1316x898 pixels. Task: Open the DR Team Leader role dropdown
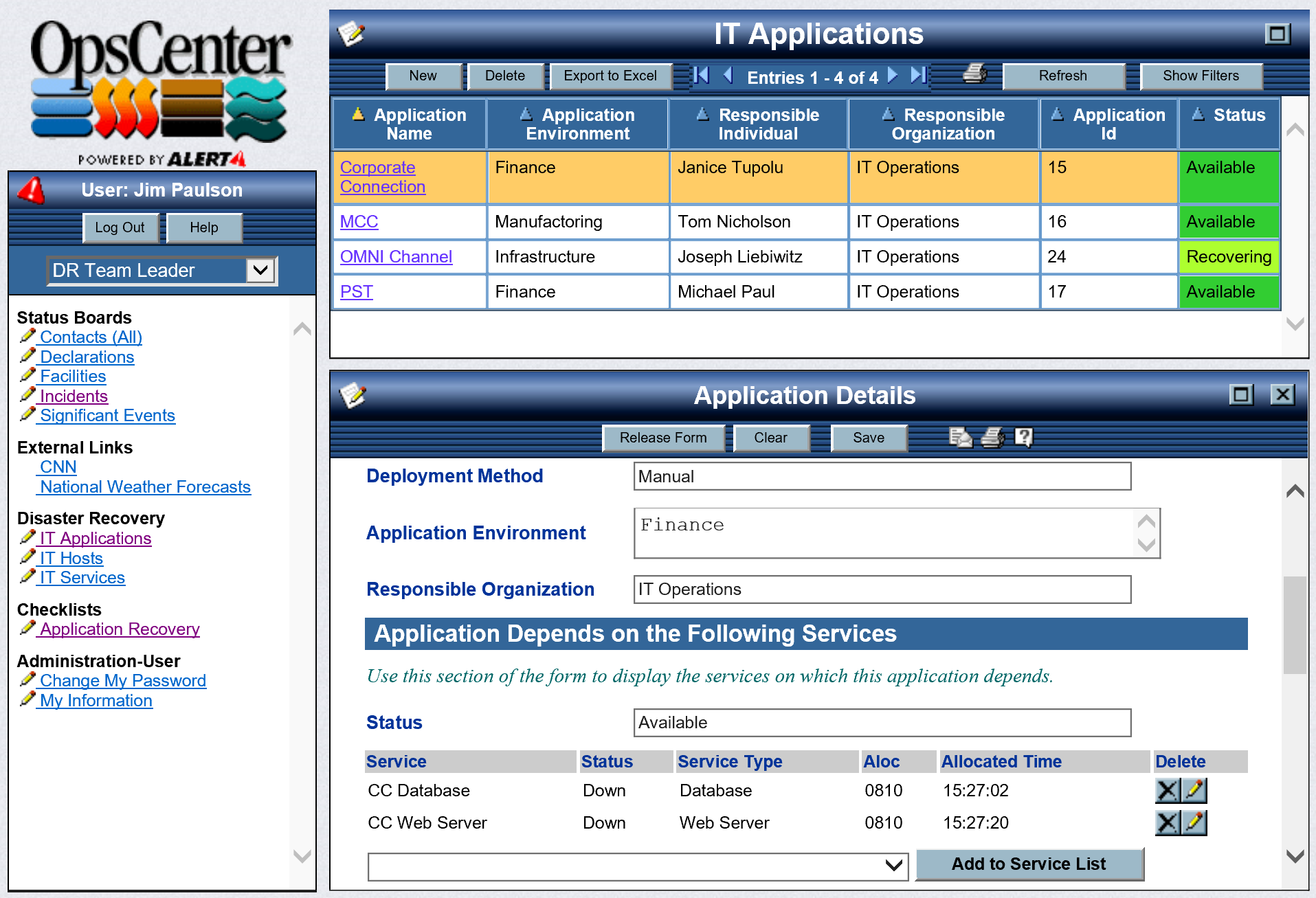click(x=260, y=270)
